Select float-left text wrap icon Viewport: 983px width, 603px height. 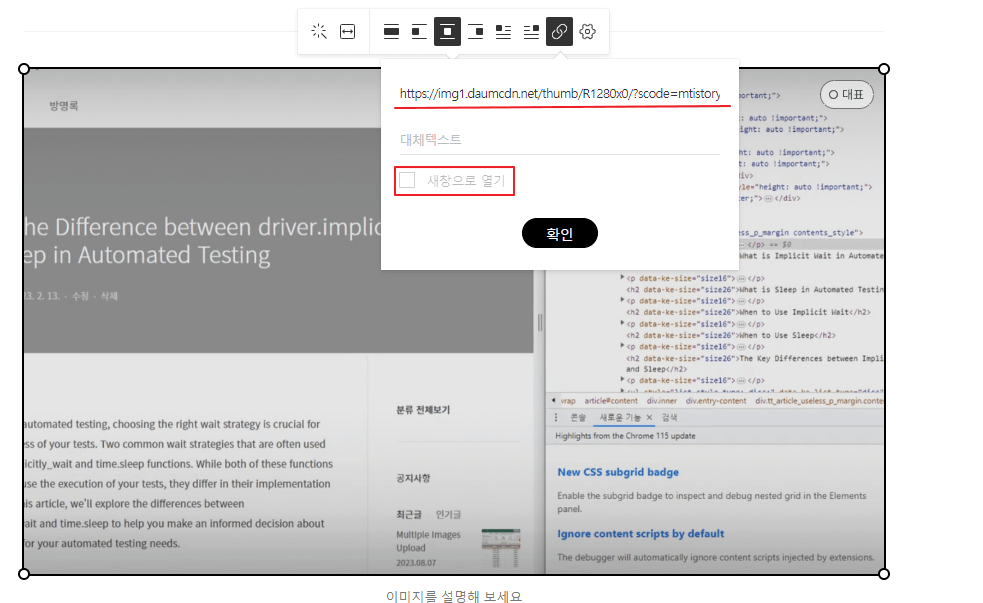pos(503,31)
